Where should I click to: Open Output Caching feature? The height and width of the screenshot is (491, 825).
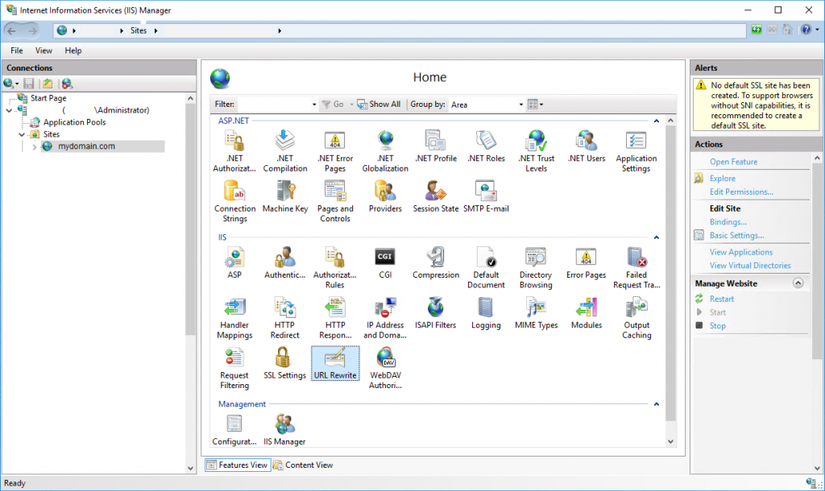(x=637, y=318)
